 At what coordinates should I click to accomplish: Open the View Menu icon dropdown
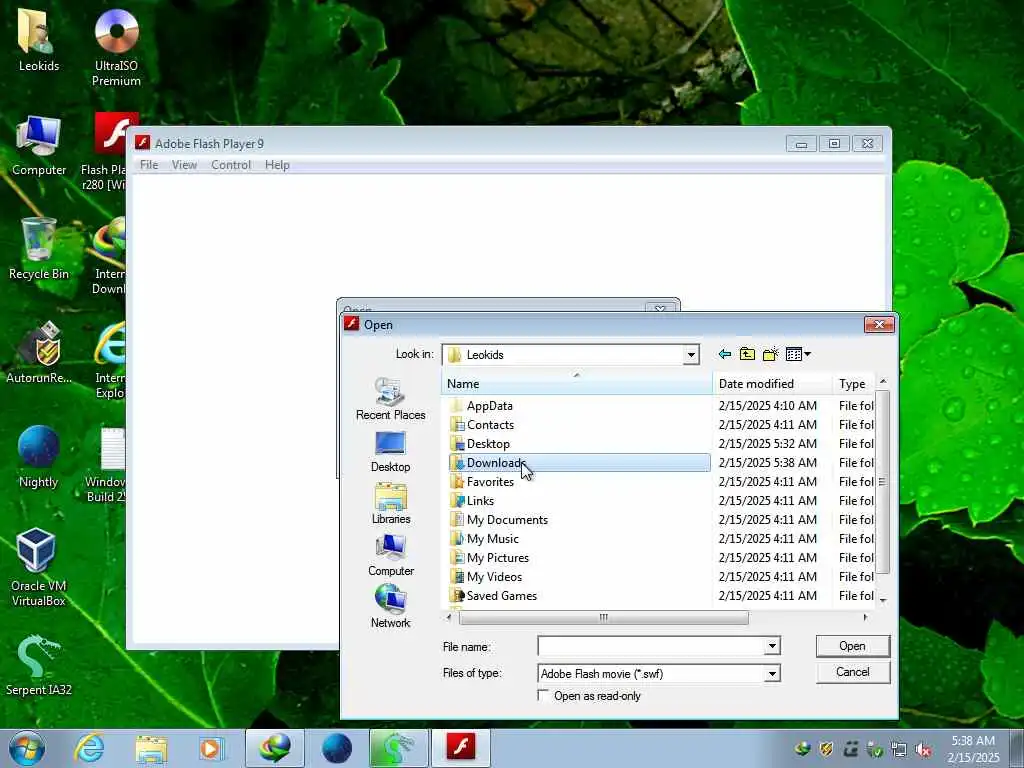click(798, 354)
